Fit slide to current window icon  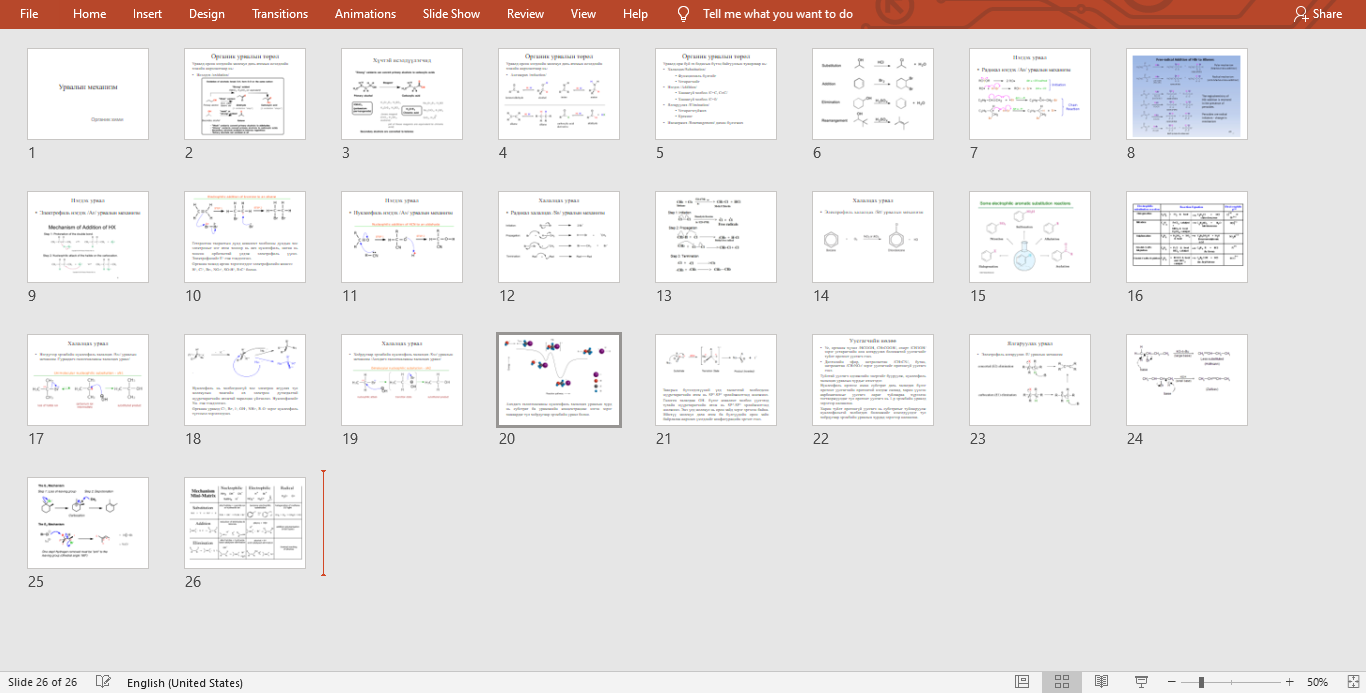point(1349,682)
